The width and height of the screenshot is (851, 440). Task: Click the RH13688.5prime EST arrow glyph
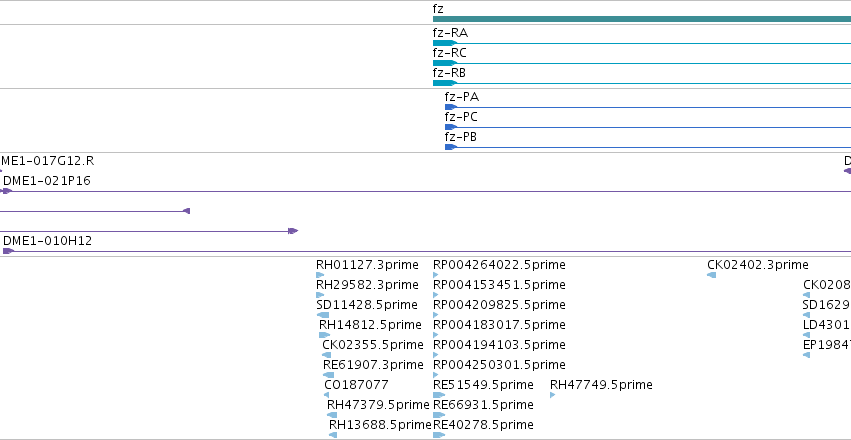pyautogui.click(x=333, y=435)
